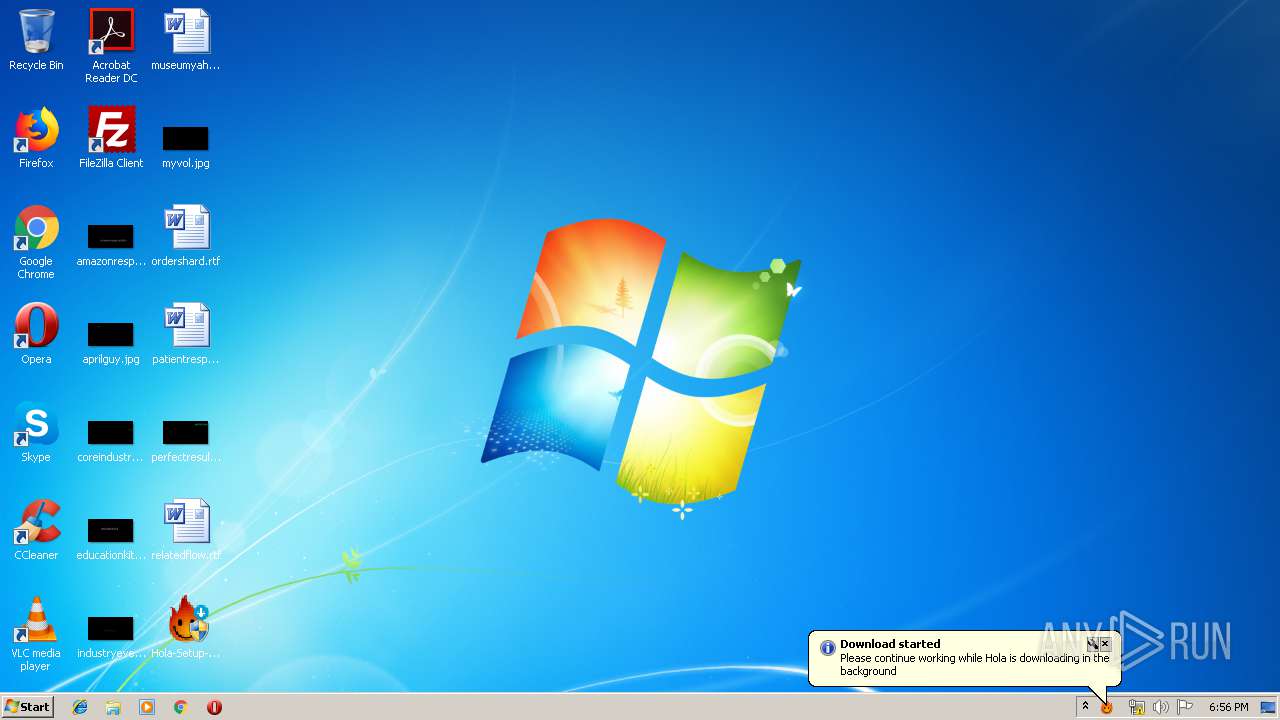Image resolution: width=1280 pixels, height=720 pixels.
Task: Select the museumyah Word document icon
Action: tap(186, 40)
